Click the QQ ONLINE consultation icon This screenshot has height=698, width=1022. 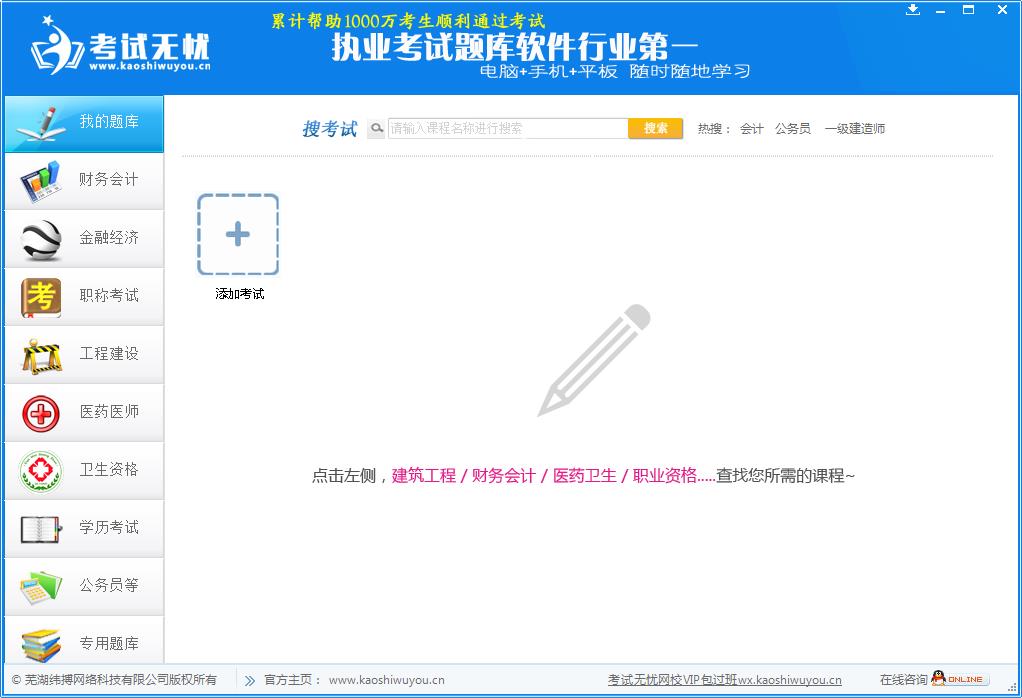[959, 679]
